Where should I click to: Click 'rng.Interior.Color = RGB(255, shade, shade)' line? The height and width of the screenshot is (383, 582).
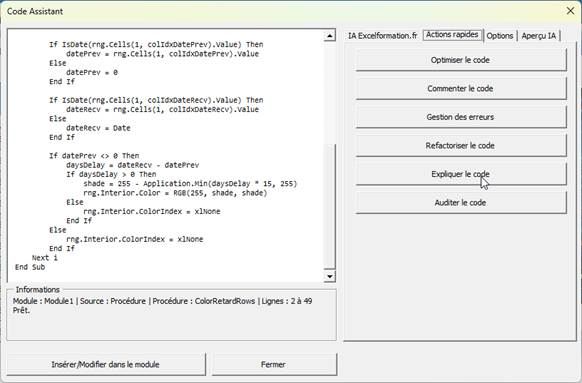[175, 193]
